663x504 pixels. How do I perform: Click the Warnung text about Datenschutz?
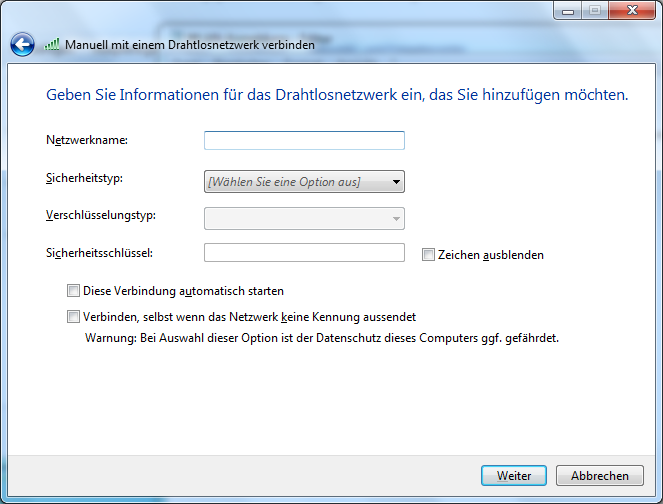[320, 338]
